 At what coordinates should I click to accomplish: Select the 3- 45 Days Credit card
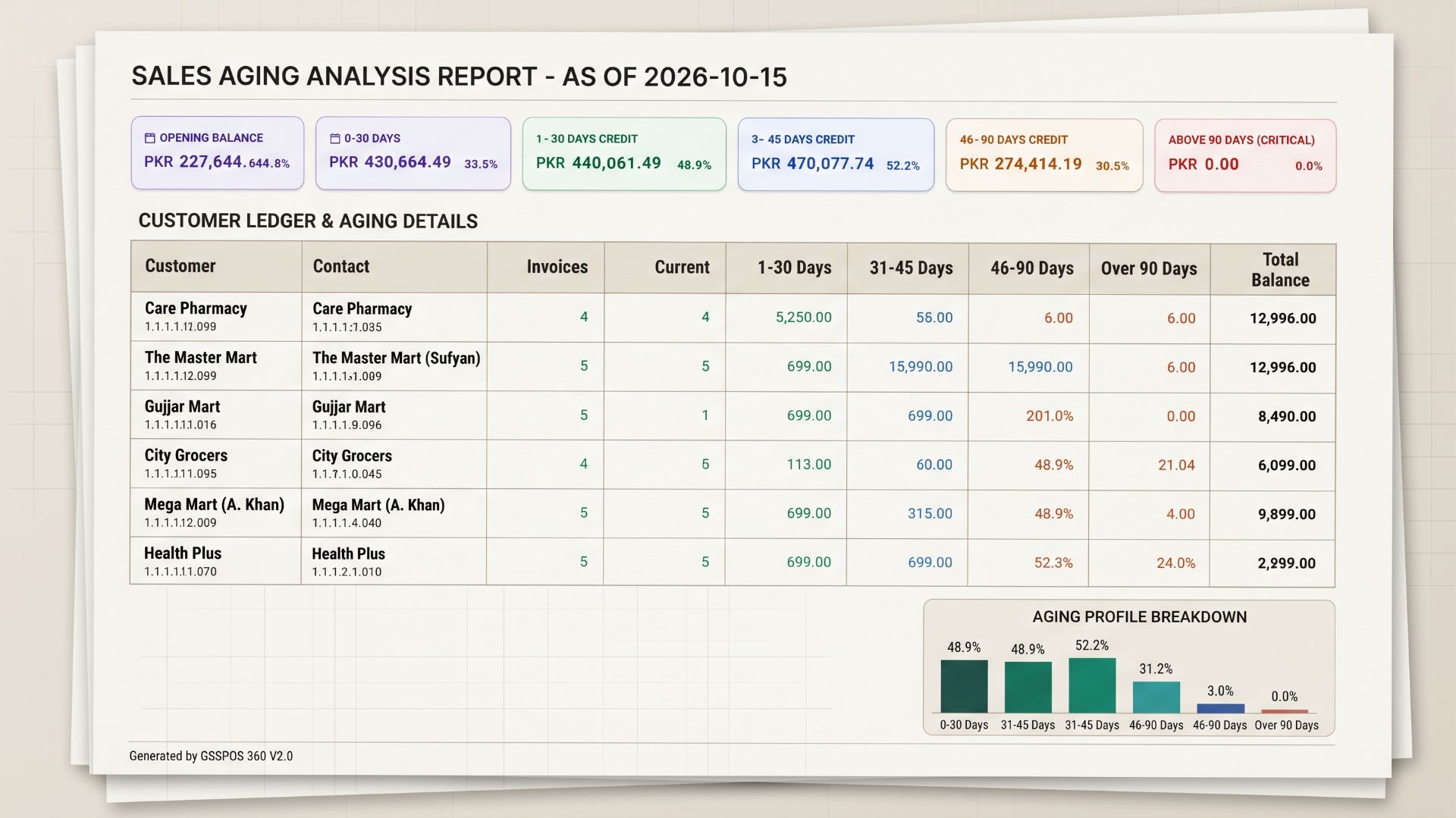[836, 155]
